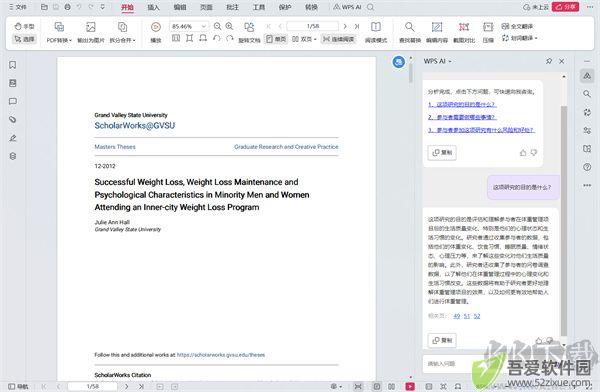Click the red Share (分享) button
This screenshot has height=392, width=600.
point(565,7)
